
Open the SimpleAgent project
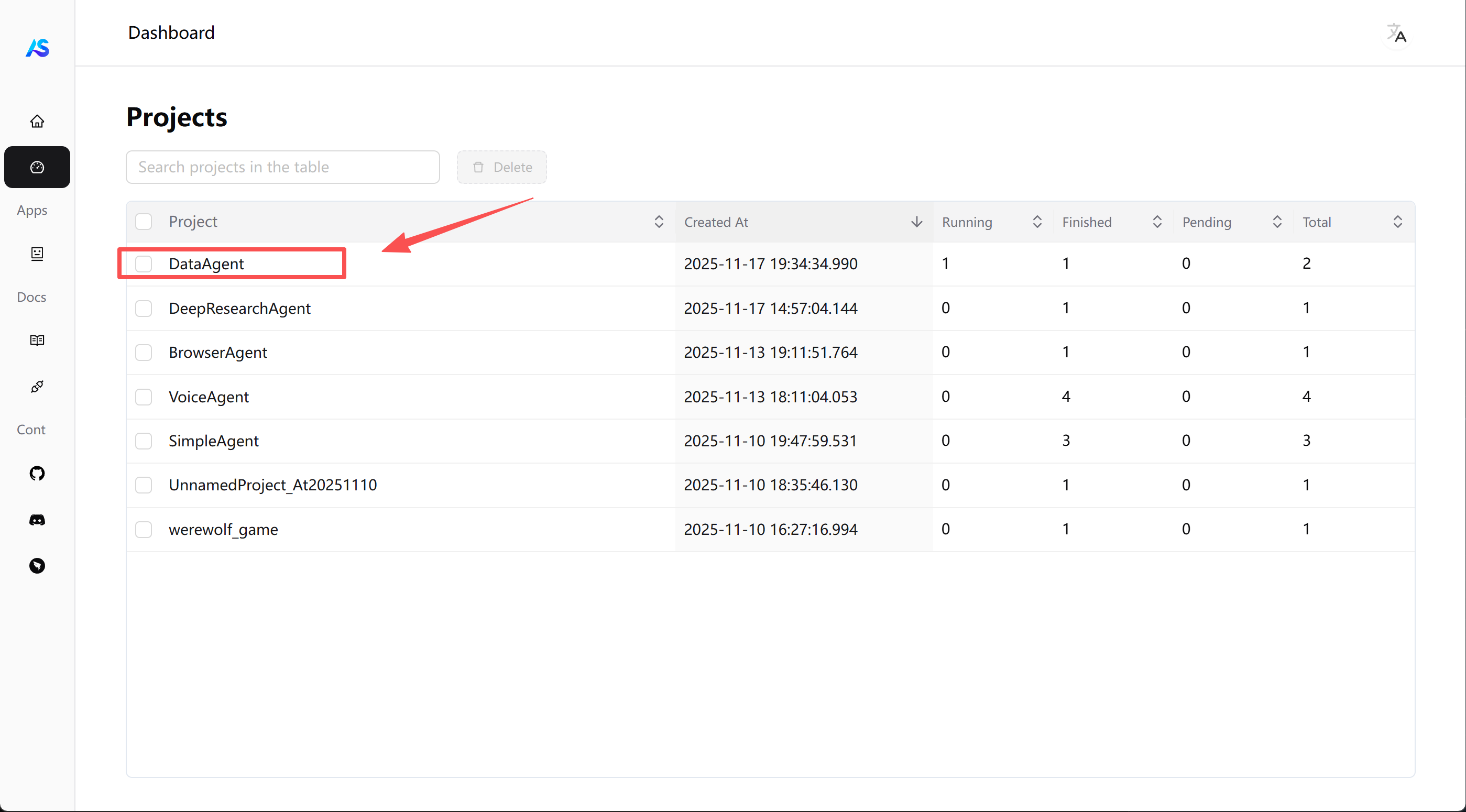(213, 441)
